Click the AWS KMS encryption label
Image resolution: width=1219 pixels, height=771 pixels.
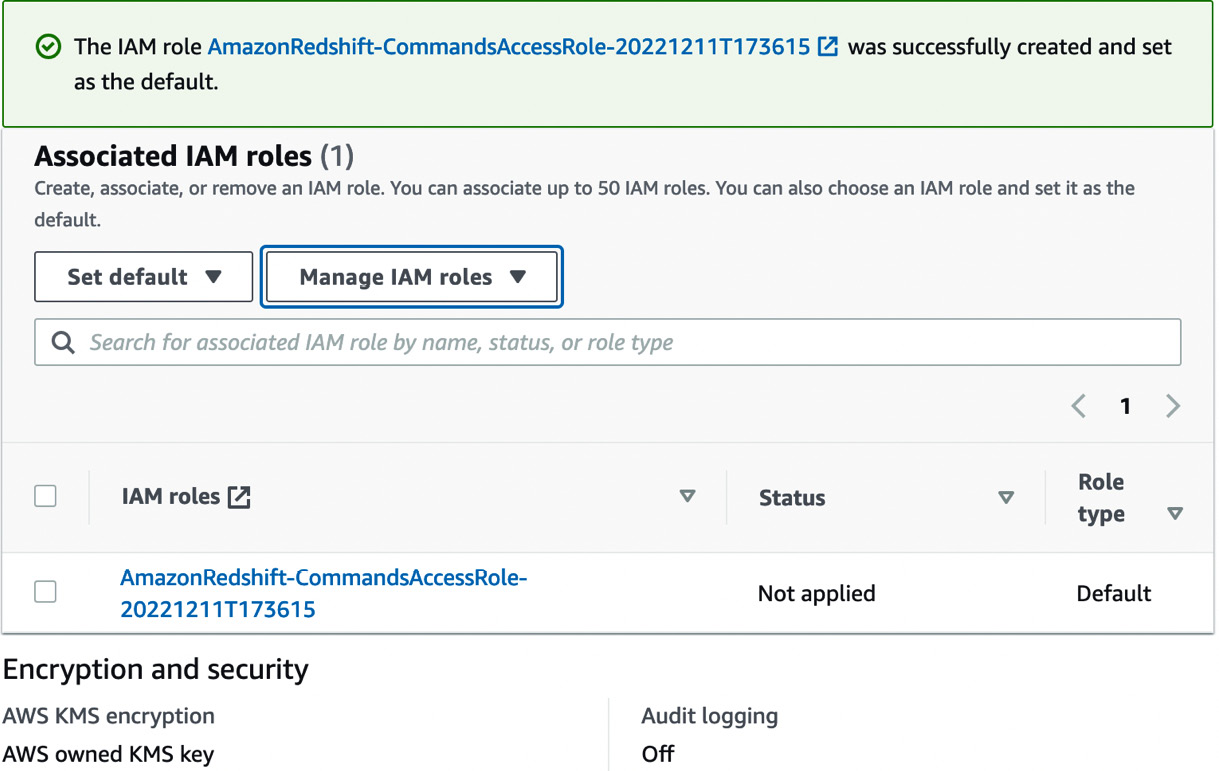click(x=109, y=716)
